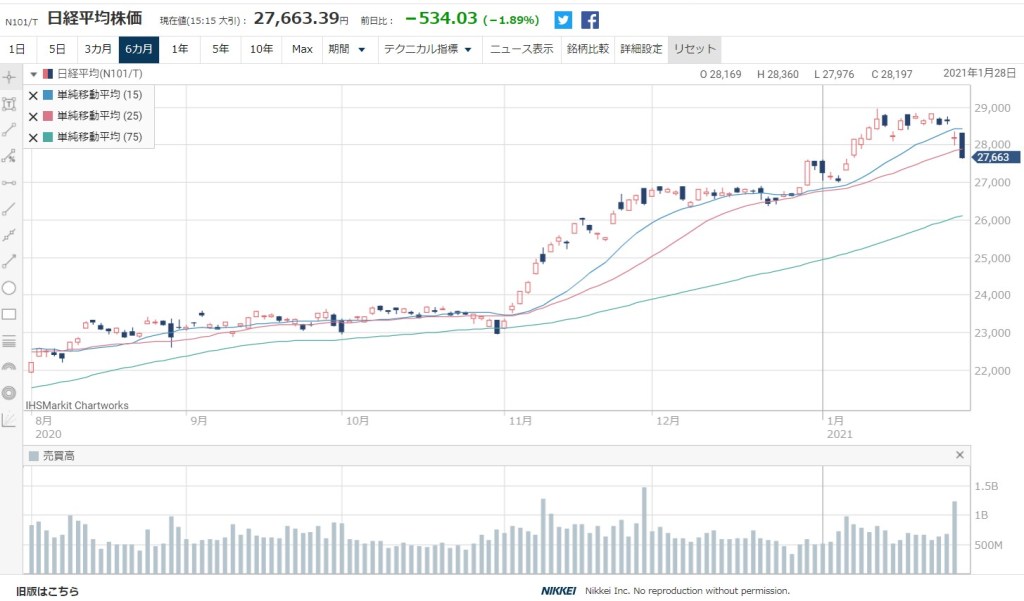This screenshot has width=1024, height=601.
Task: Remove the 15-day simple moving average
Action: pyautogui.click(x=33, y=95)
